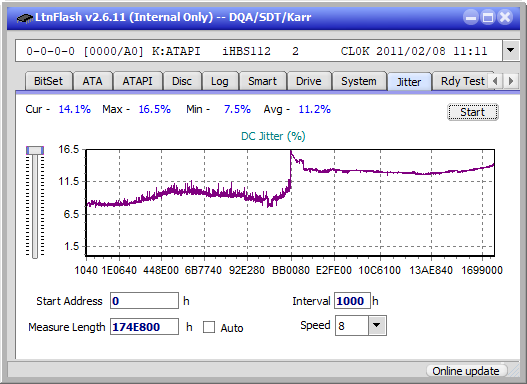This screenshot has height=384, width=527.
Task: Click the Cur value 14.1%
Action: [75, 109]
